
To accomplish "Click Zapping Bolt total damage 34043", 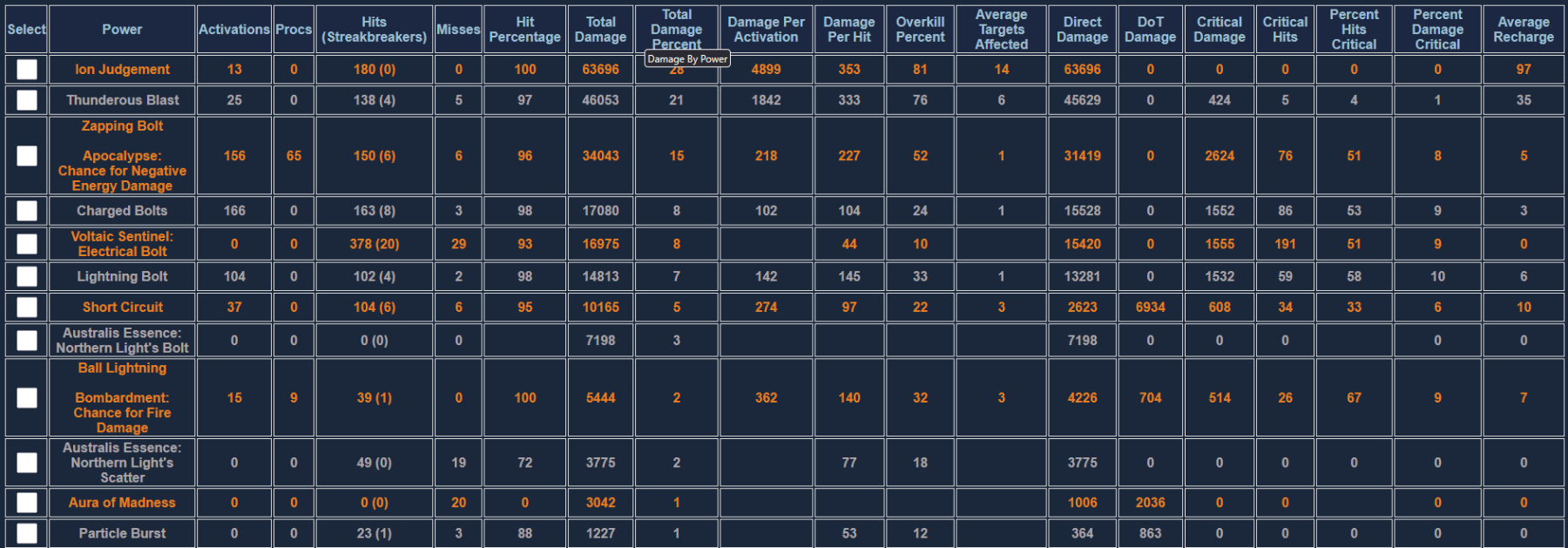I will (x=601, y=156).
